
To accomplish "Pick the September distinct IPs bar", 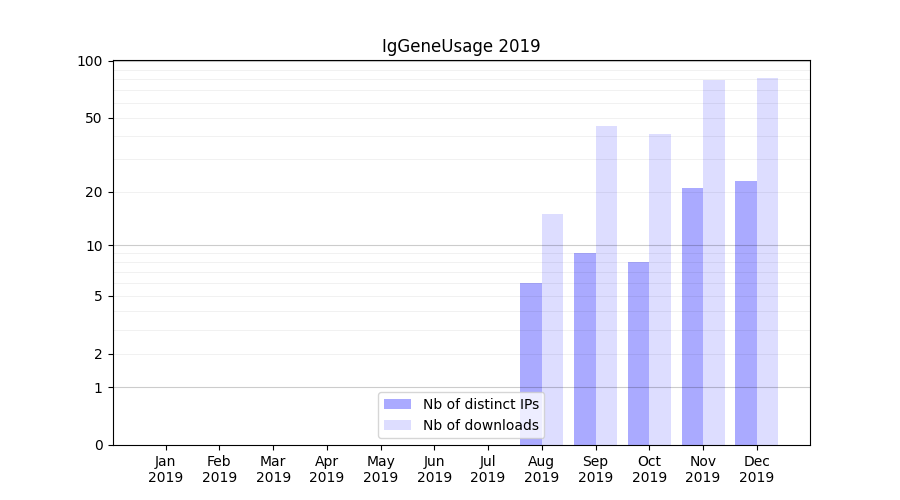I will click(585, 348).
